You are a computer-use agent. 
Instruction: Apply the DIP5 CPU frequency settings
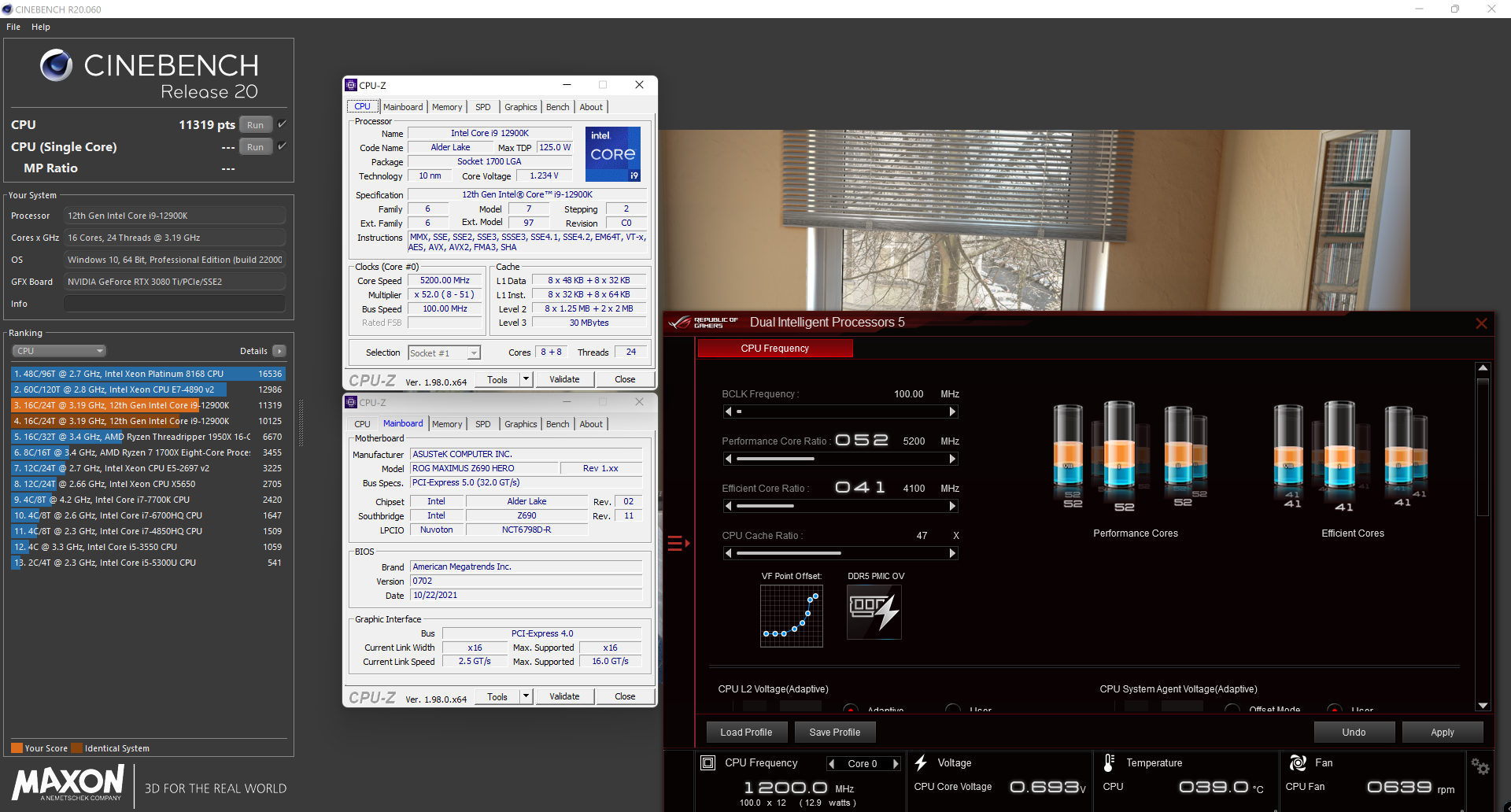(1443, 733)
